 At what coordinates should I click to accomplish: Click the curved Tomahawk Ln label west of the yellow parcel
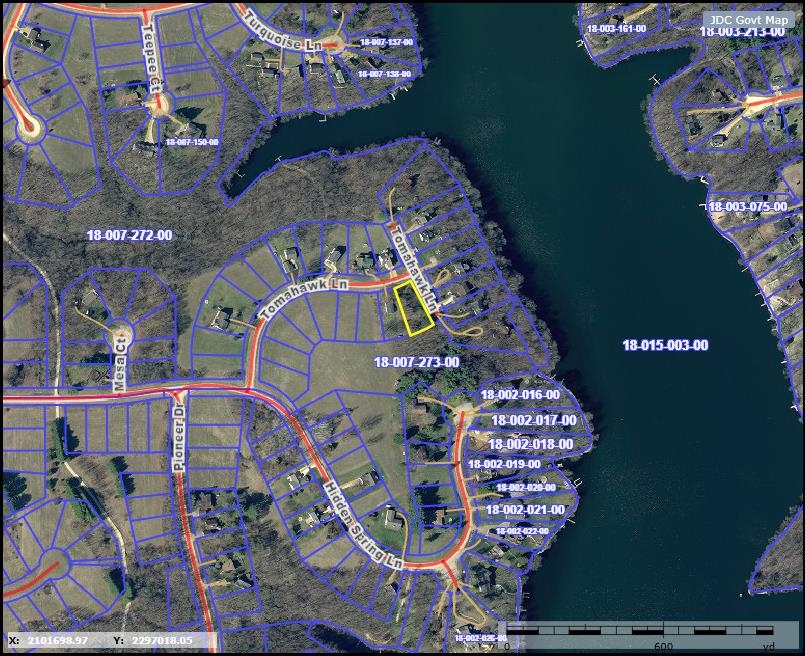tap(303, 297)
